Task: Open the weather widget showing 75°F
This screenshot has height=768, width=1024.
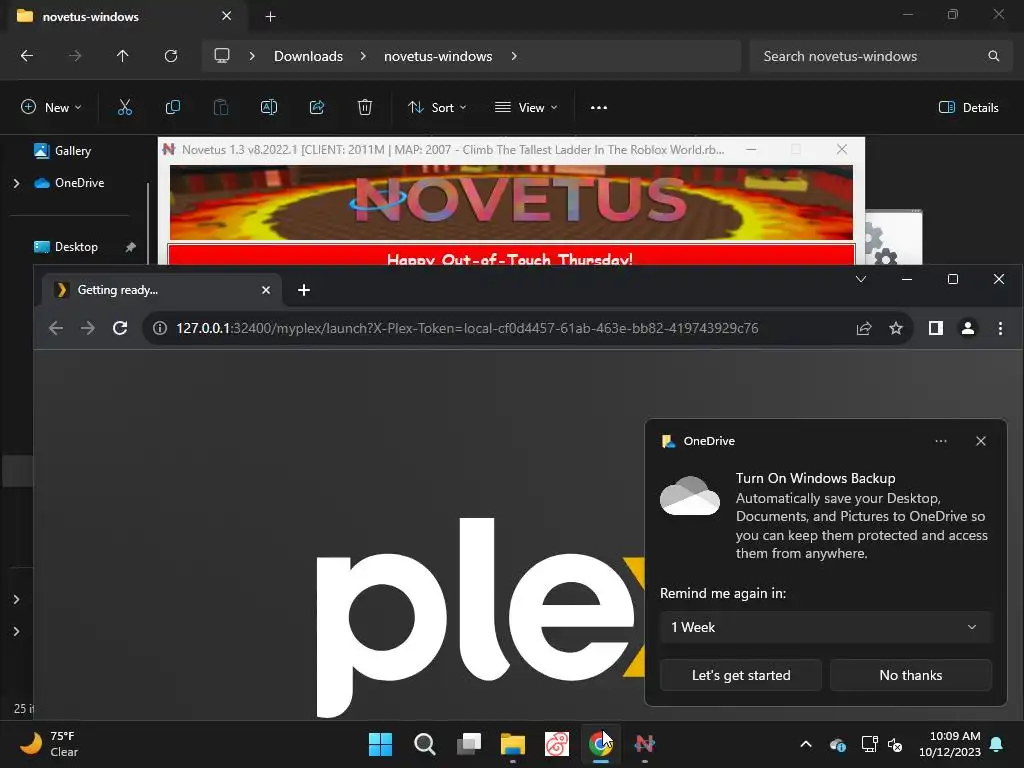Action: pyautogui.click(x=50, y=744)
